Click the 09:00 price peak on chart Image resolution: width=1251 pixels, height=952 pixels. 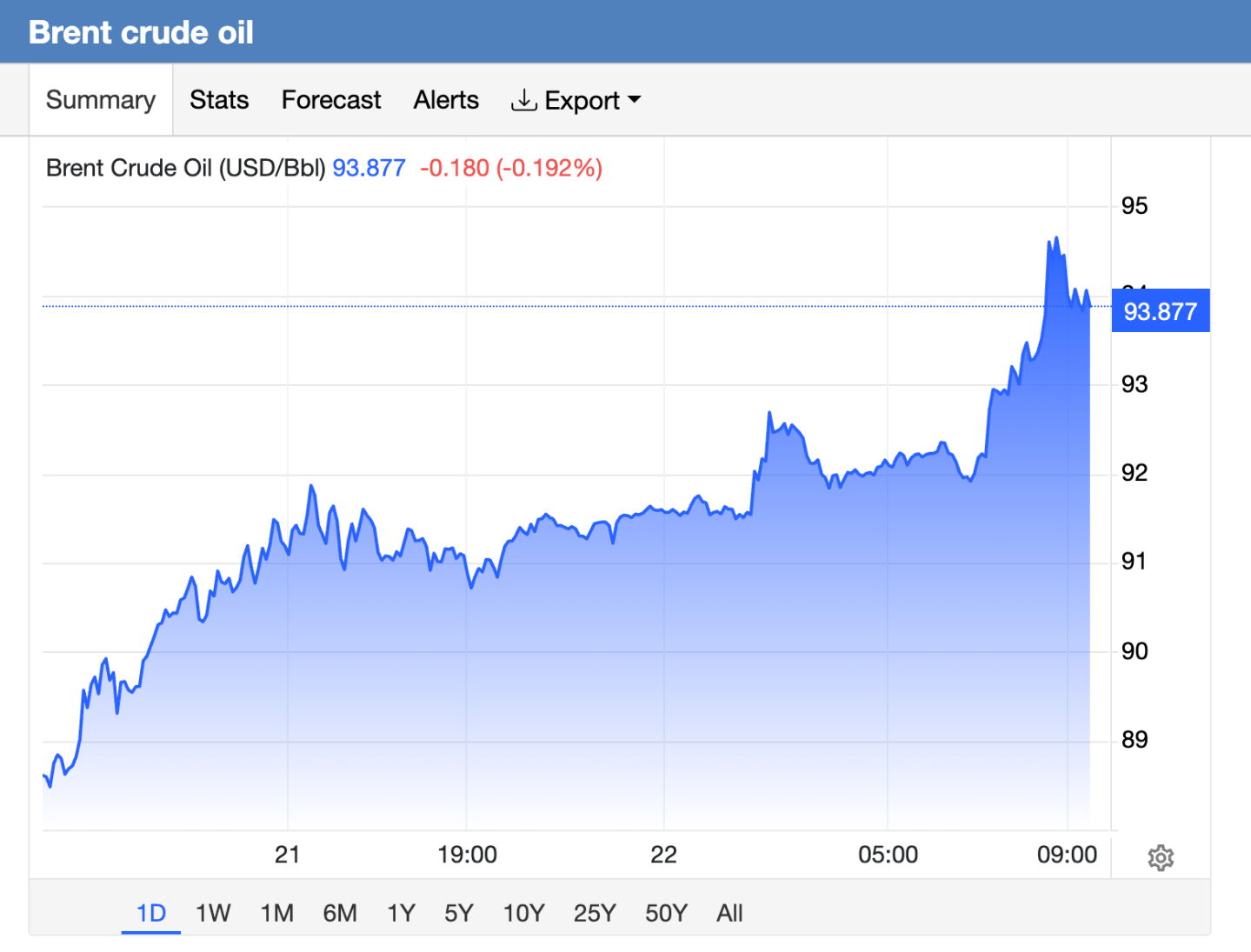(x=1055, y=238)
